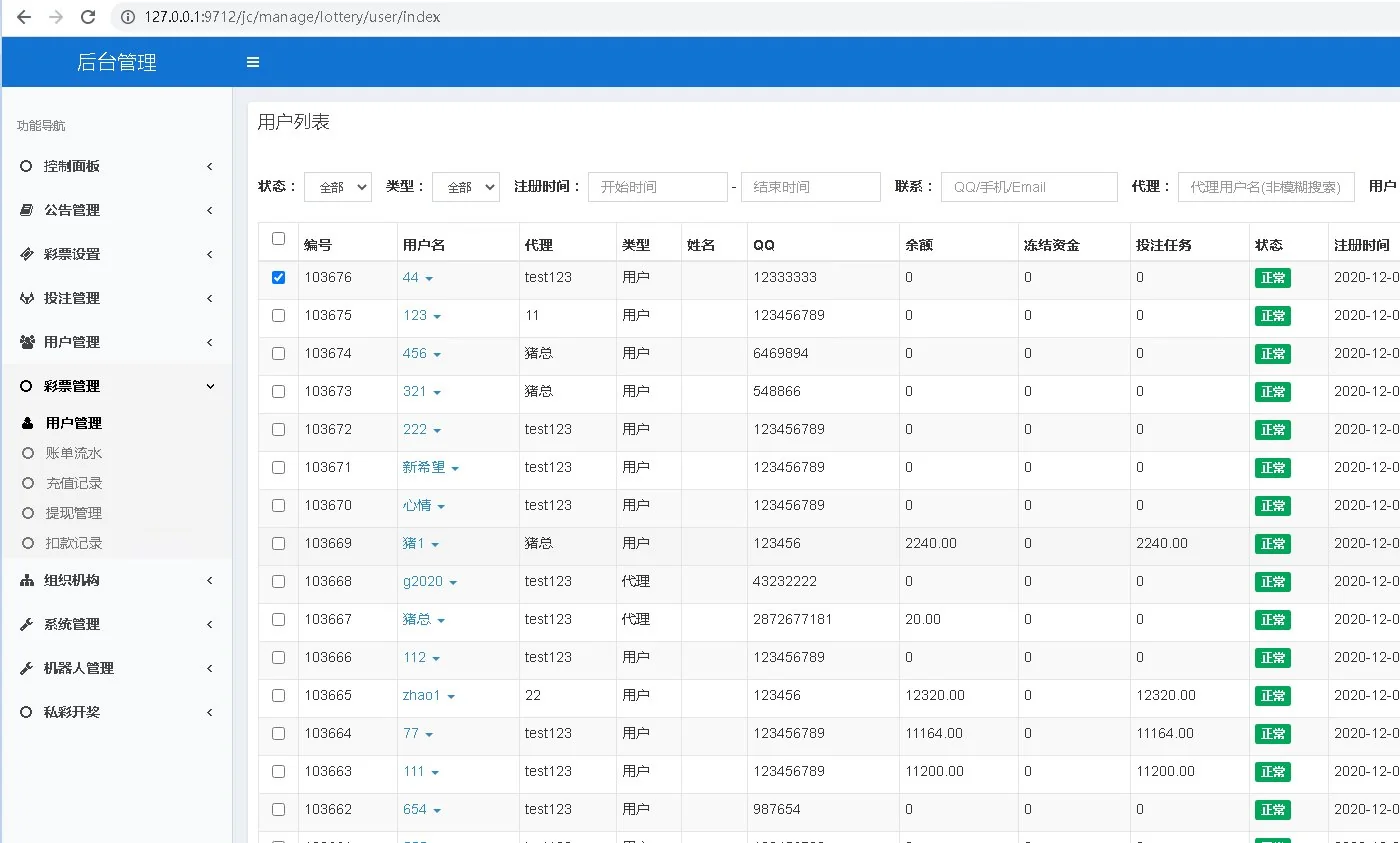
Task: Click the username link g2020
Action: point(422,581)
